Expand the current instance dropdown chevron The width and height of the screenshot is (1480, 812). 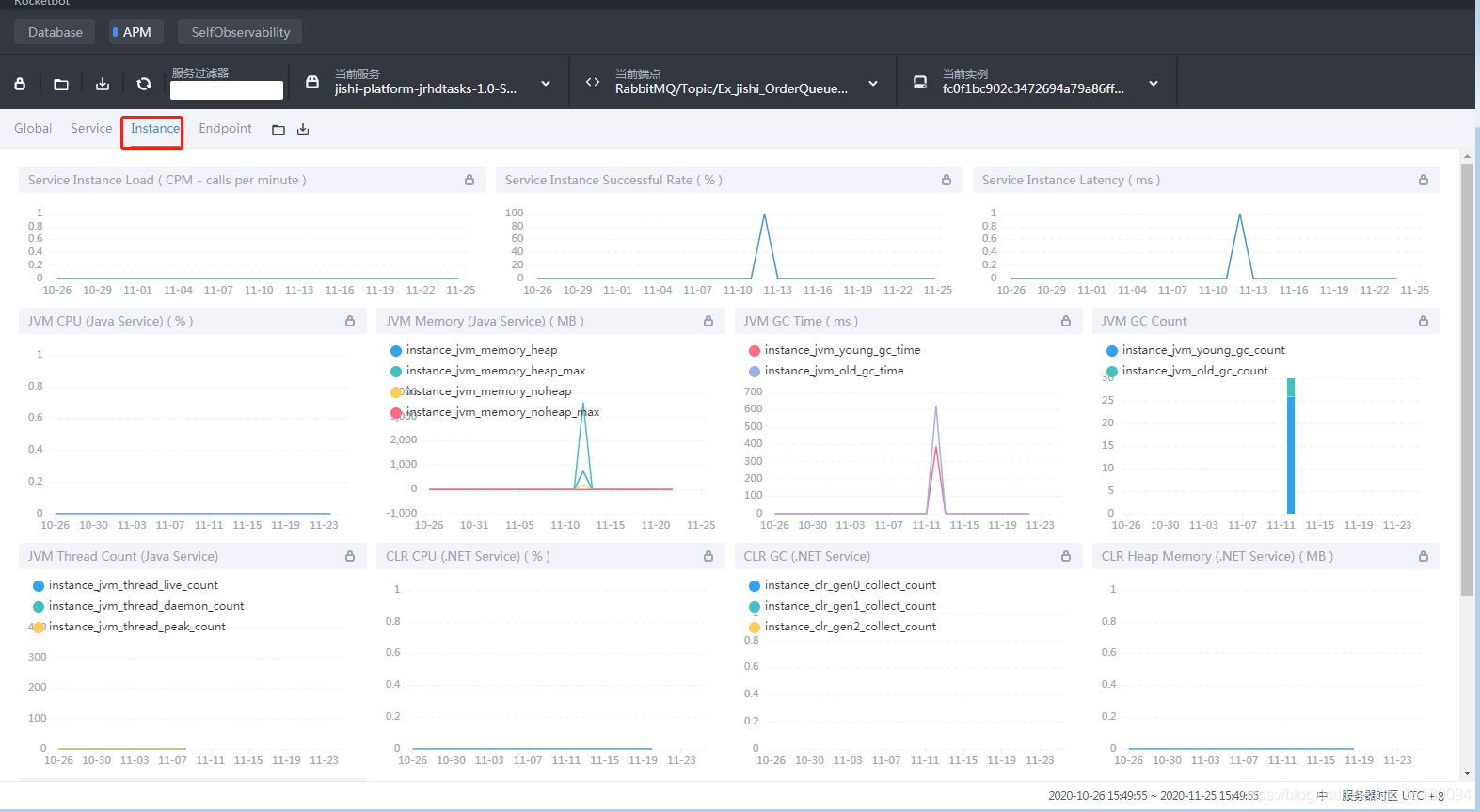[x=1154, y=84]
